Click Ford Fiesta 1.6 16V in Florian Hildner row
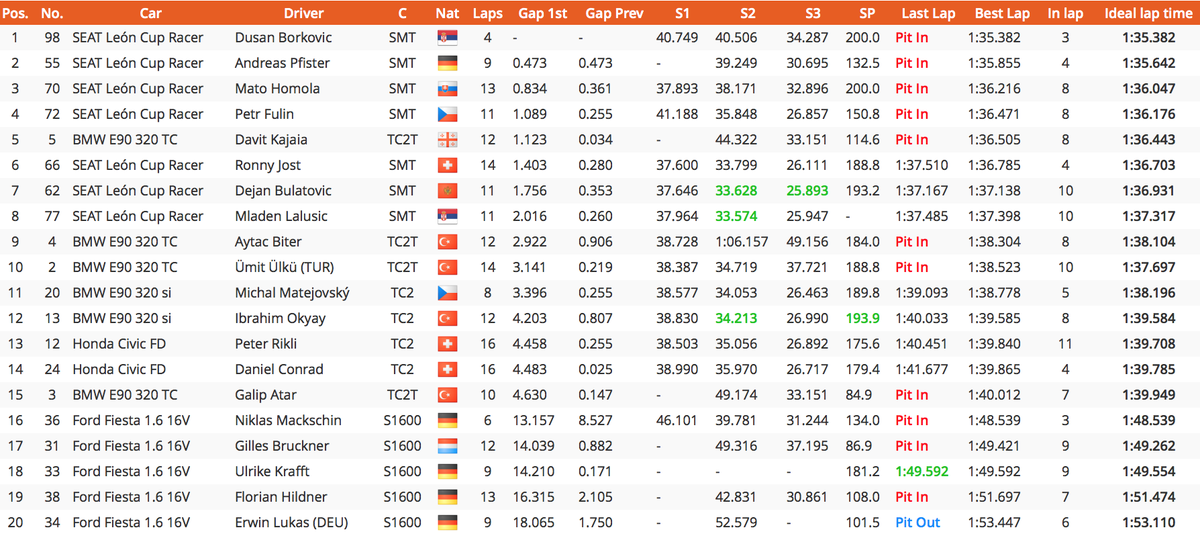The image size is (1200, 536). [131, 496]
